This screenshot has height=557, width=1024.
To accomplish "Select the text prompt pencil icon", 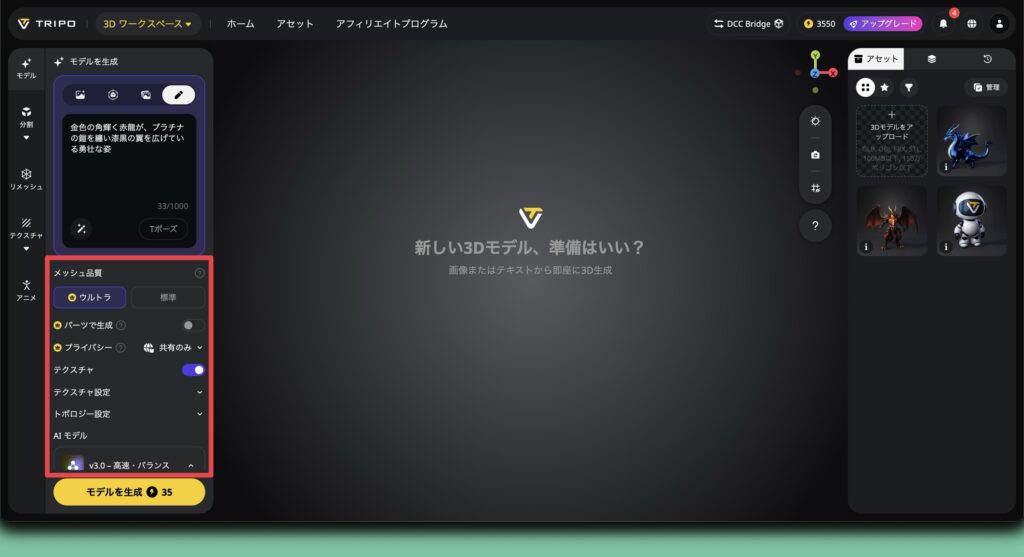I will [x=178, y=95].
